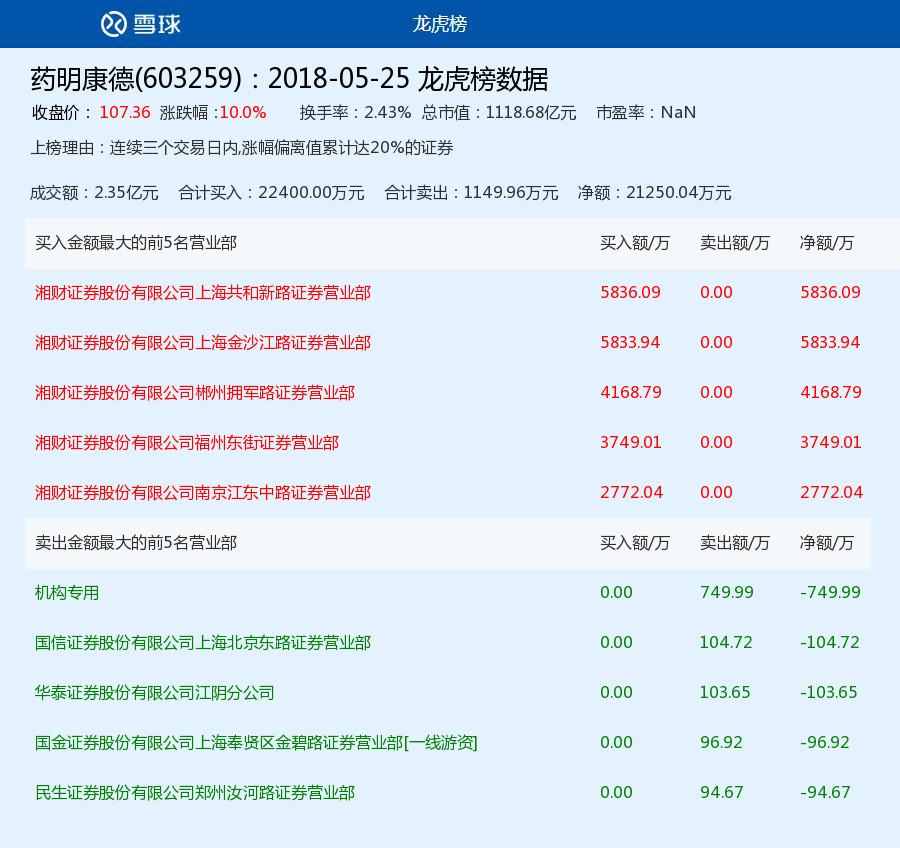Image resolution: width=900 pixels, height=848 pixels.
Task: Click the 卖出金额最大的前5名营业部 header
Action: click(136, 543)
